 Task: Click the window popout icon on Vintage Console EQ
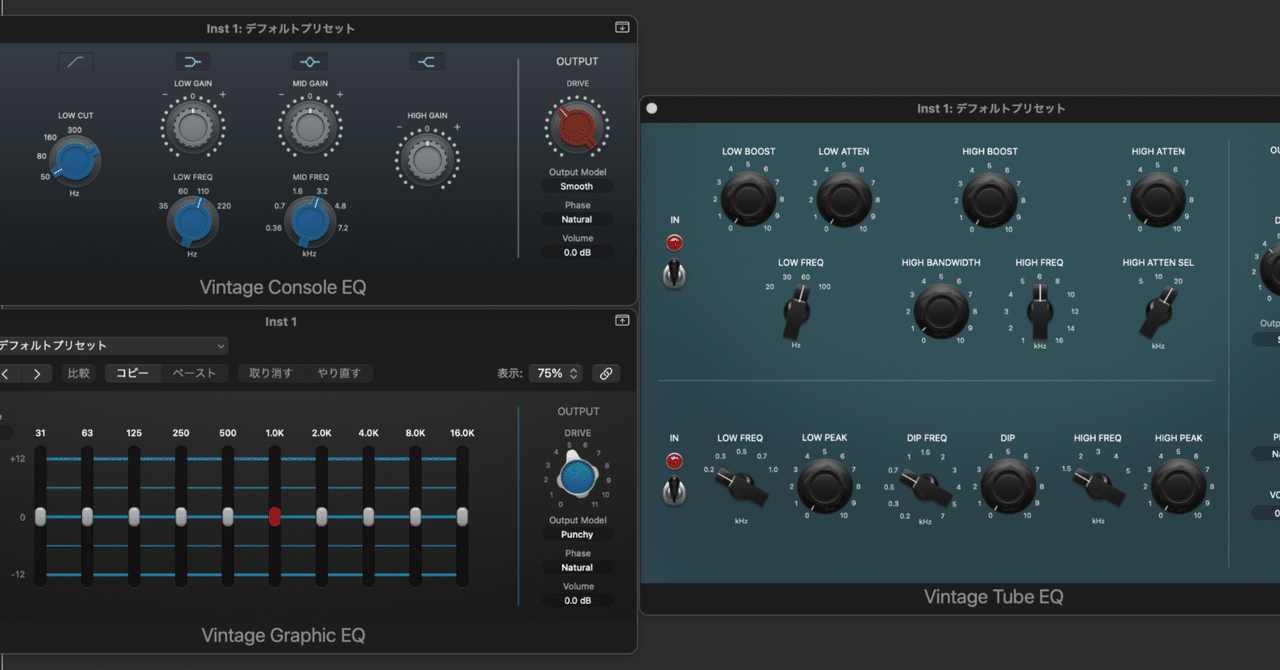pyautogui.click(x=621, y=29)
